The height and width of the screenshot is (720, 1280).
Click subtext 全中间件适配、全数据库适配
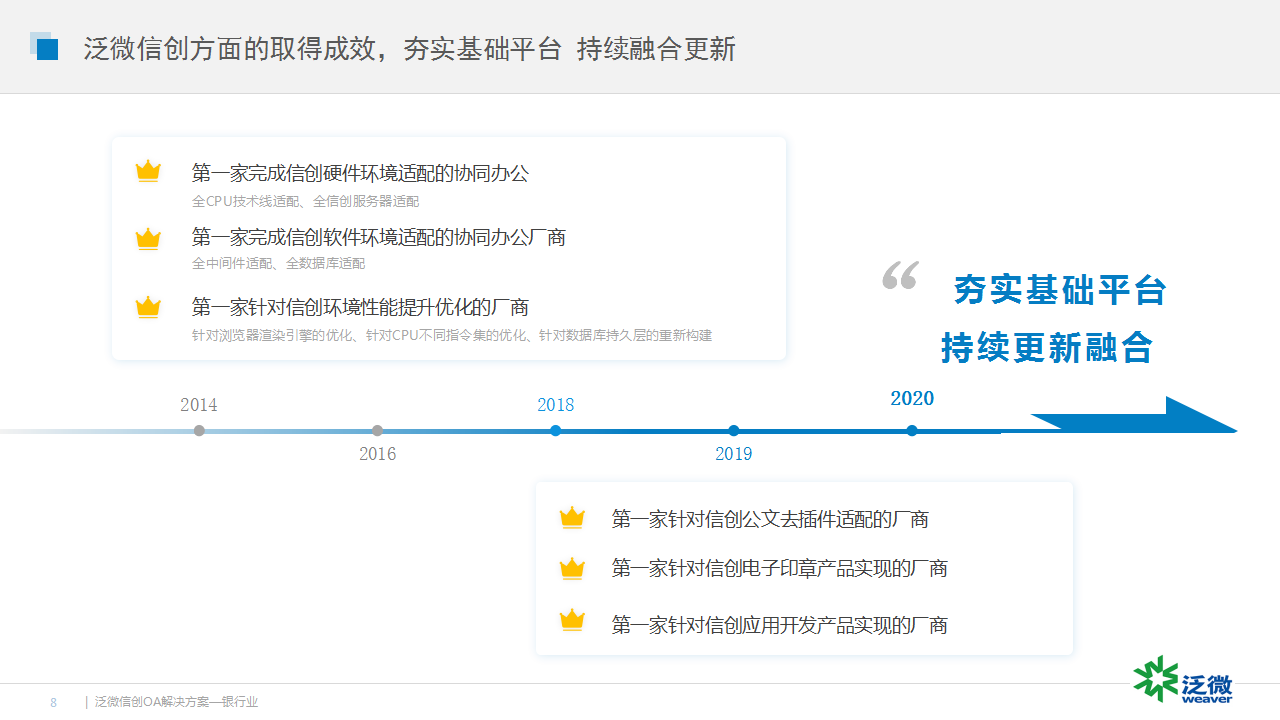tap(278, 264)
